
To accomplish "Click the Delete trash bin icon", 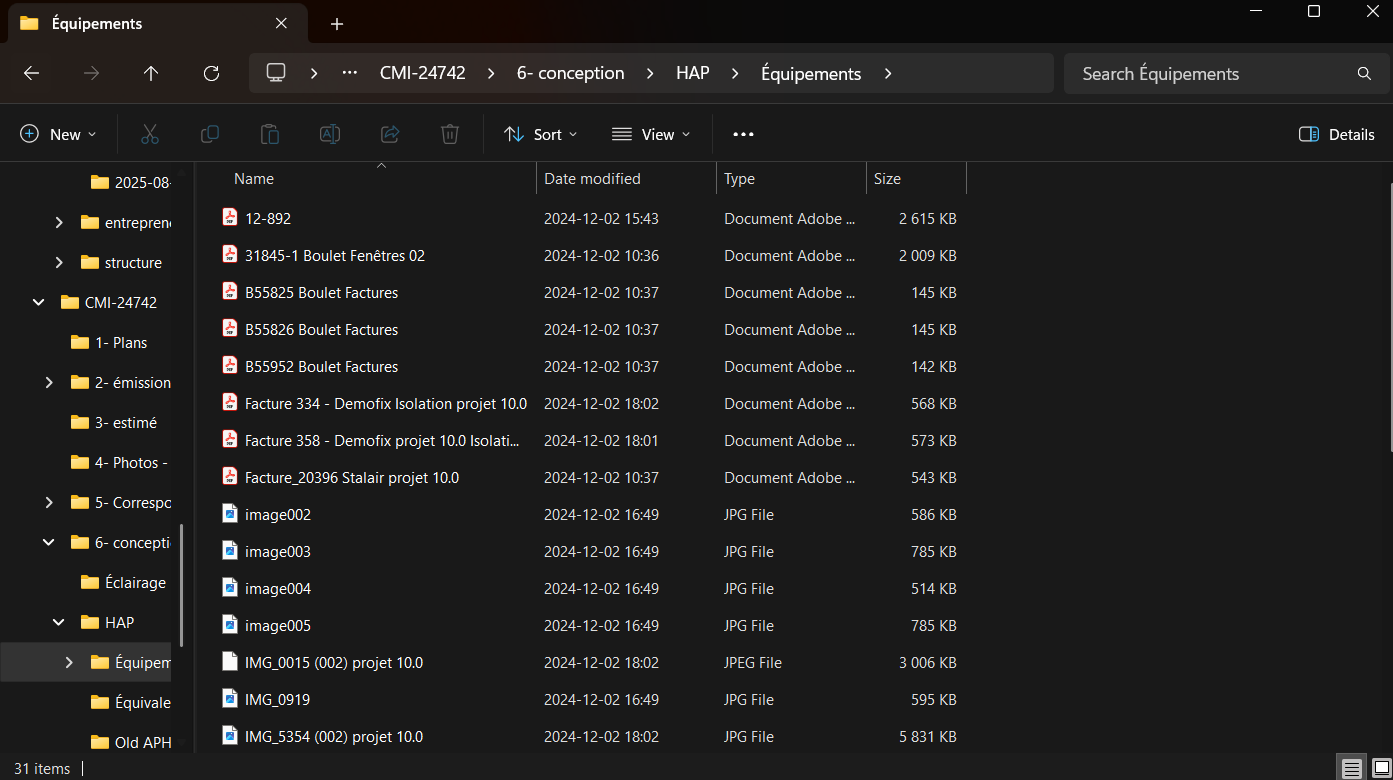I will click(450, 134).
